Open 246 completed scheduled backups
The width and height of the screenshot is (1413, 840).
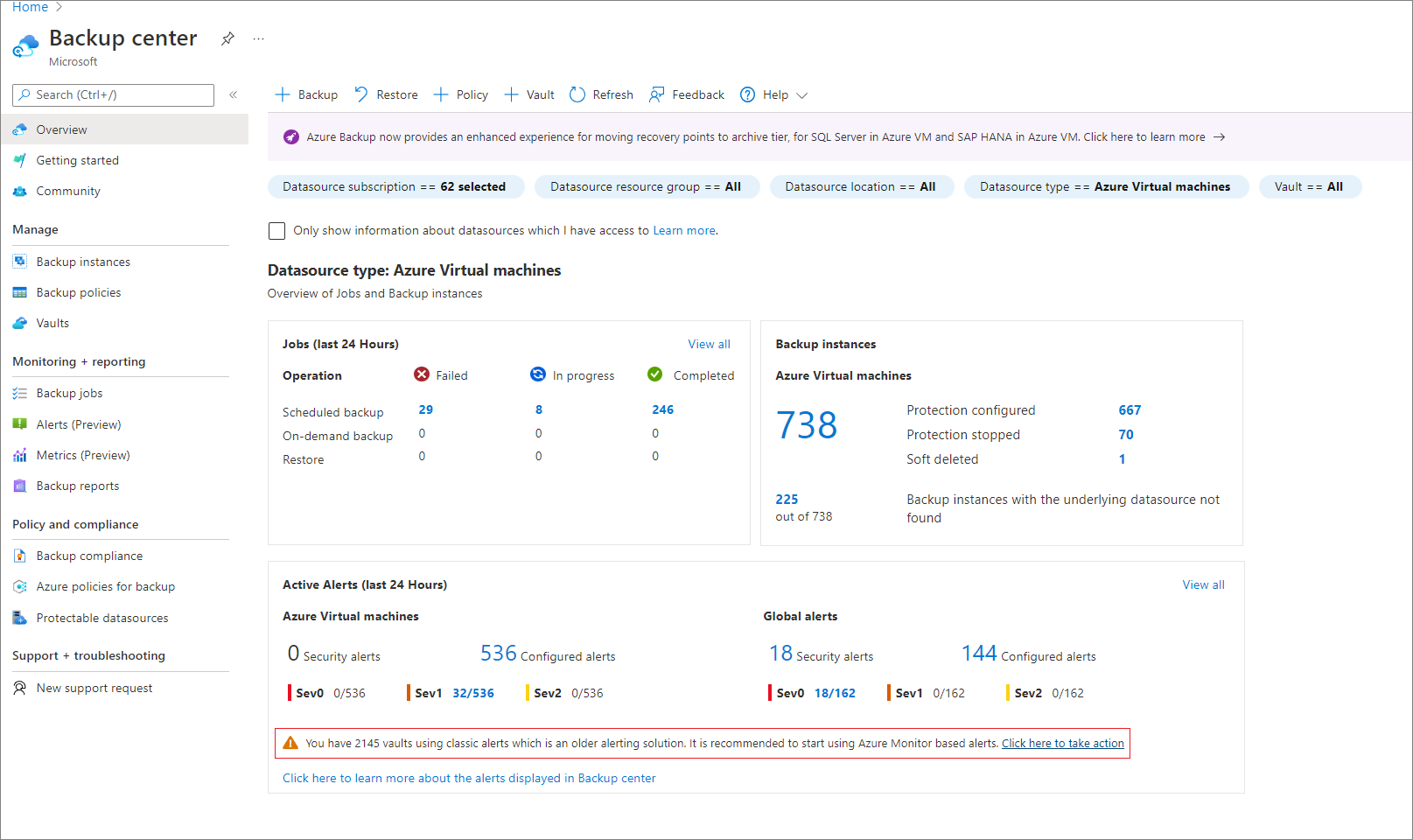click(662, 409)
